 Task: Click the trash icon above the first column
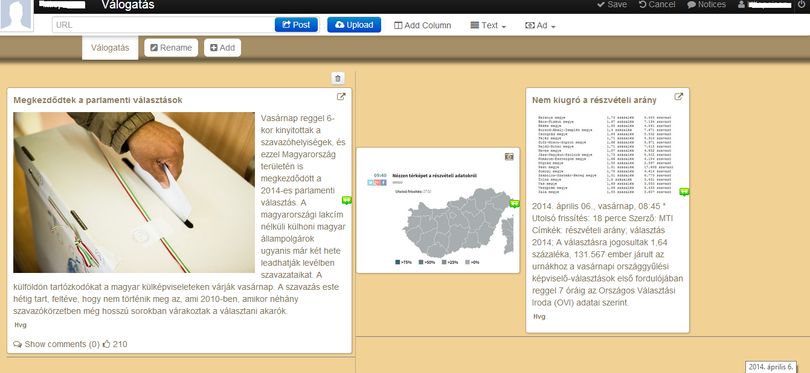click(x=338, y=79)
